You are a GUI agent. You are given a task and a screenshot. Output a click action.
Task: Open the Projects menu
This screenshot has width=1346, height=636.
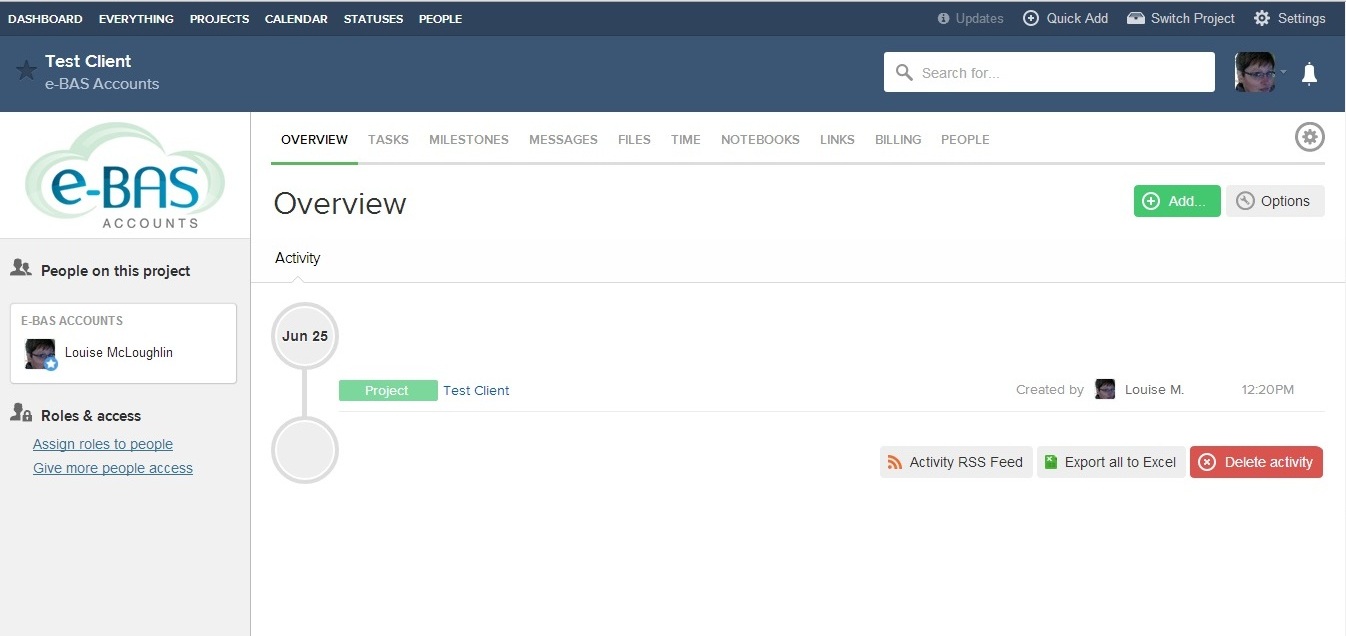tap(219, 19)
